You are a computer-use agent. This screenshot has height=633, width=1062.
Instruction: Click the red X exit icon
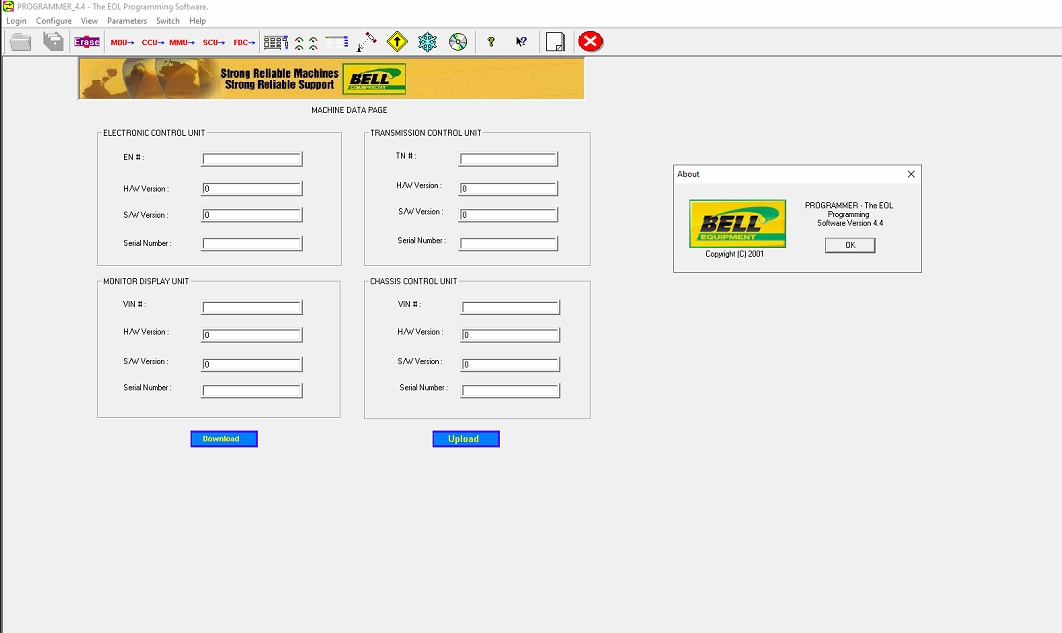click(590, 41)
